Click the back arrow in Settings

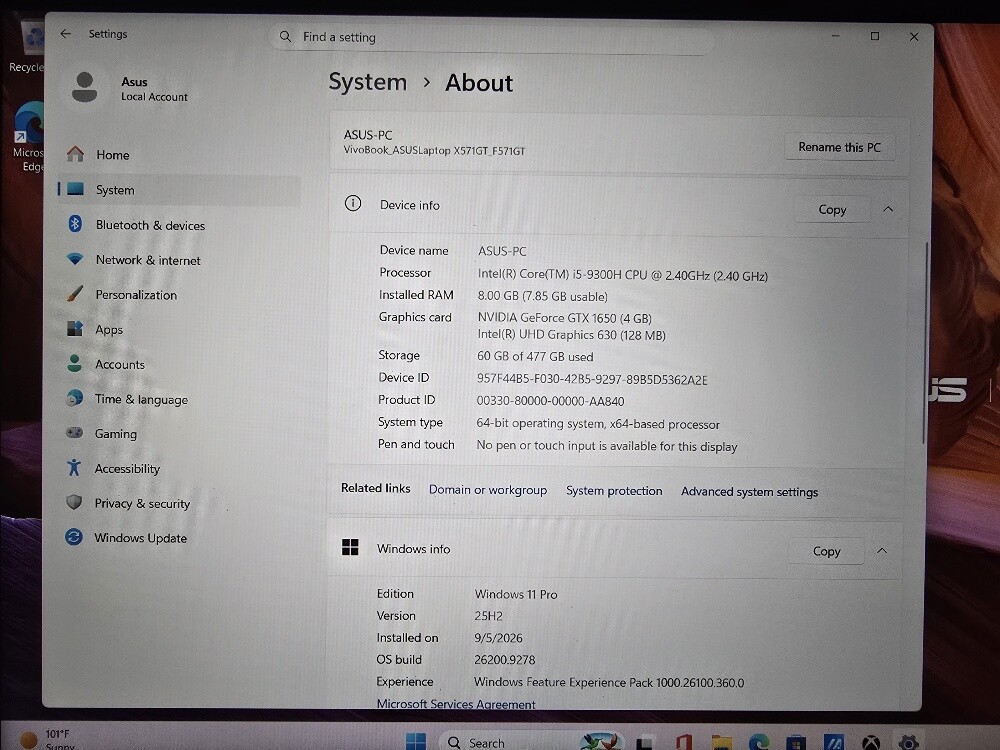[x=66, y=34]
